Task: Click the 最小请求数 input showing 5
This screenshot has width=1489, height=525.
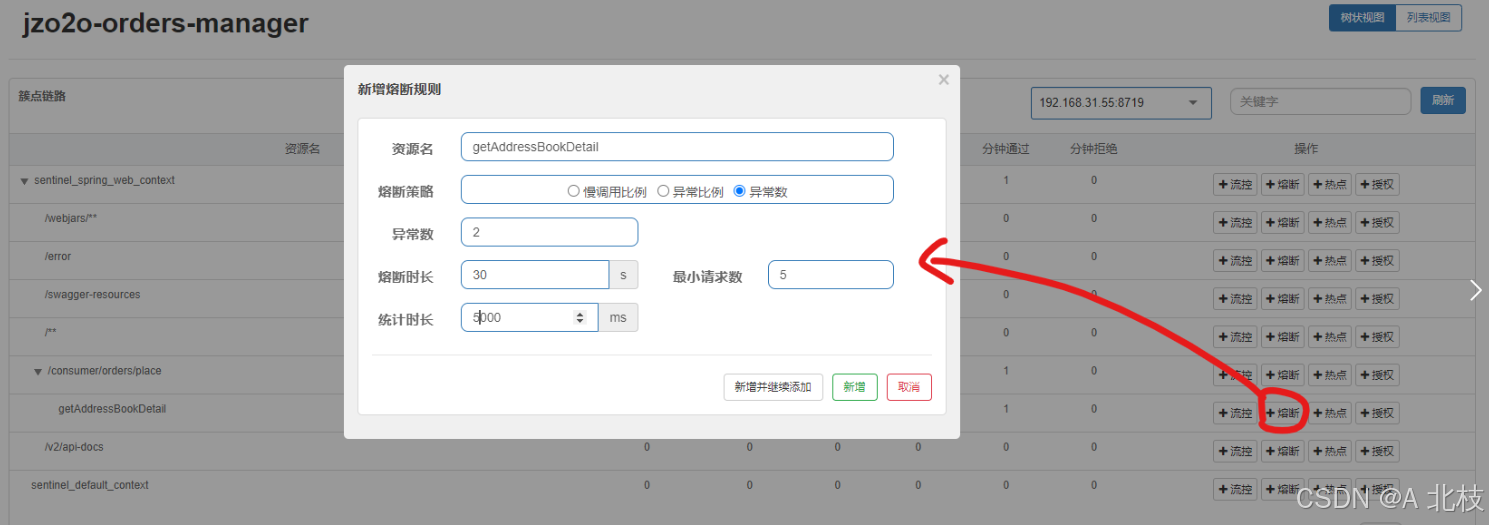Action: tap(830, 275)
